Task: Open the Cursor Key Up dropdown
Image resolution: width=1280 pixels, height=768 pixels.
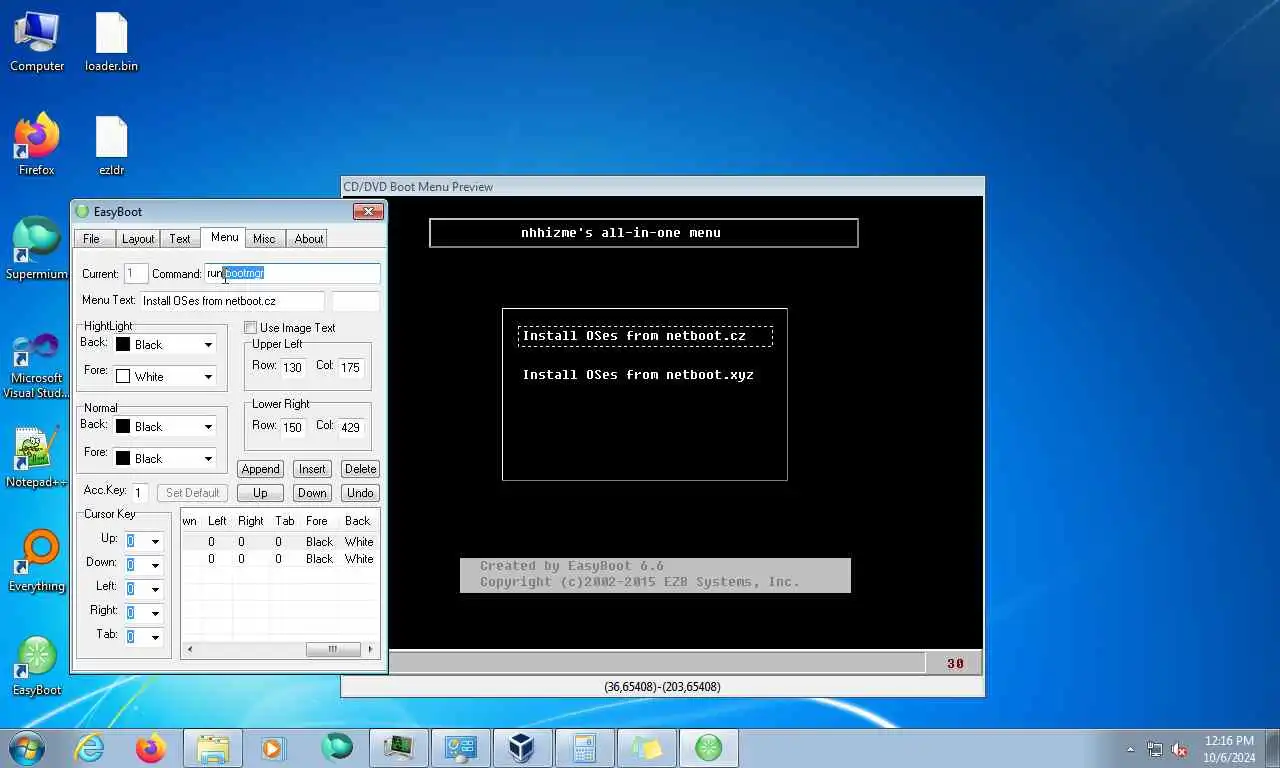Action: pyautogui.click(x=155, y=542)
